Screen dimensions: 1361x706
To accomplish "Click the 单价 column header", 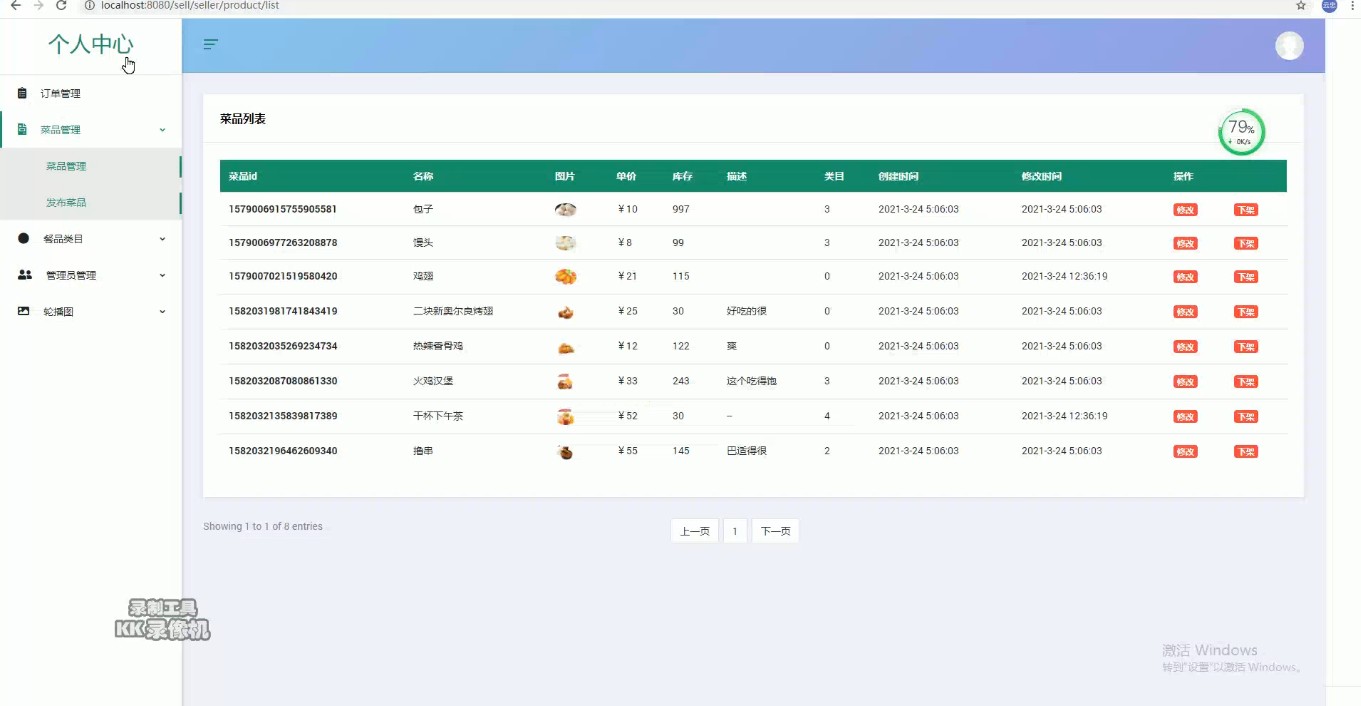I will [626, 176].
